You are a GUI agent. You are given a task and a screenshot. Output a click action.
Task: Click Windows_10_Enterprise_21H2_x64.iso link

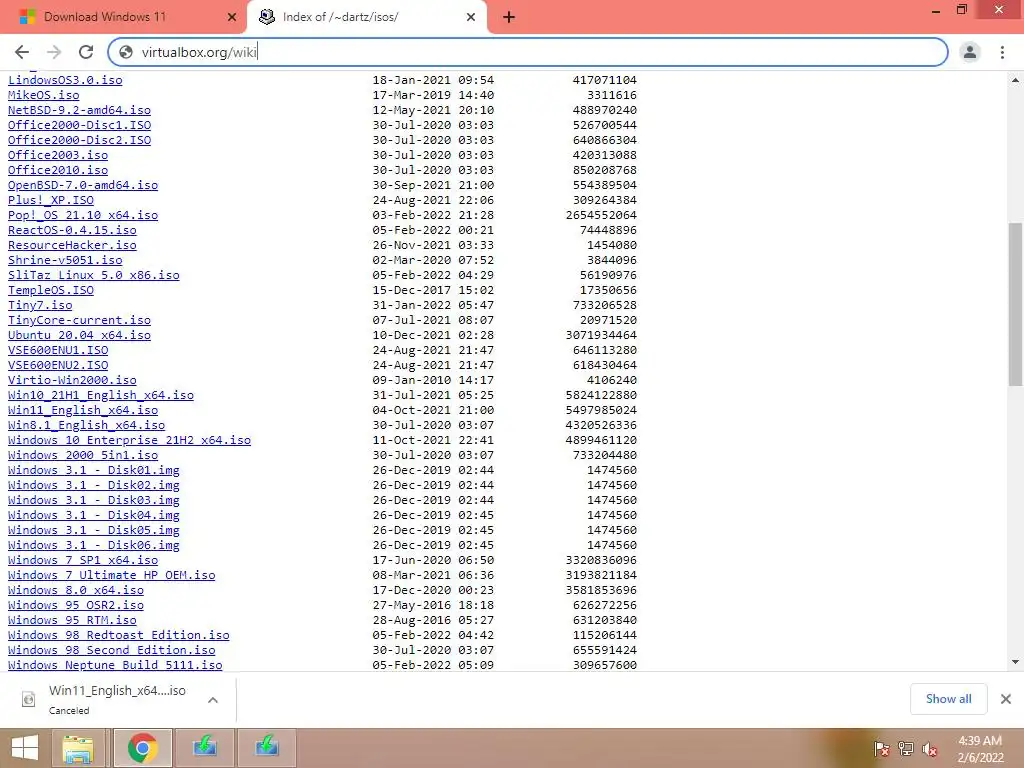click(129, 441)
